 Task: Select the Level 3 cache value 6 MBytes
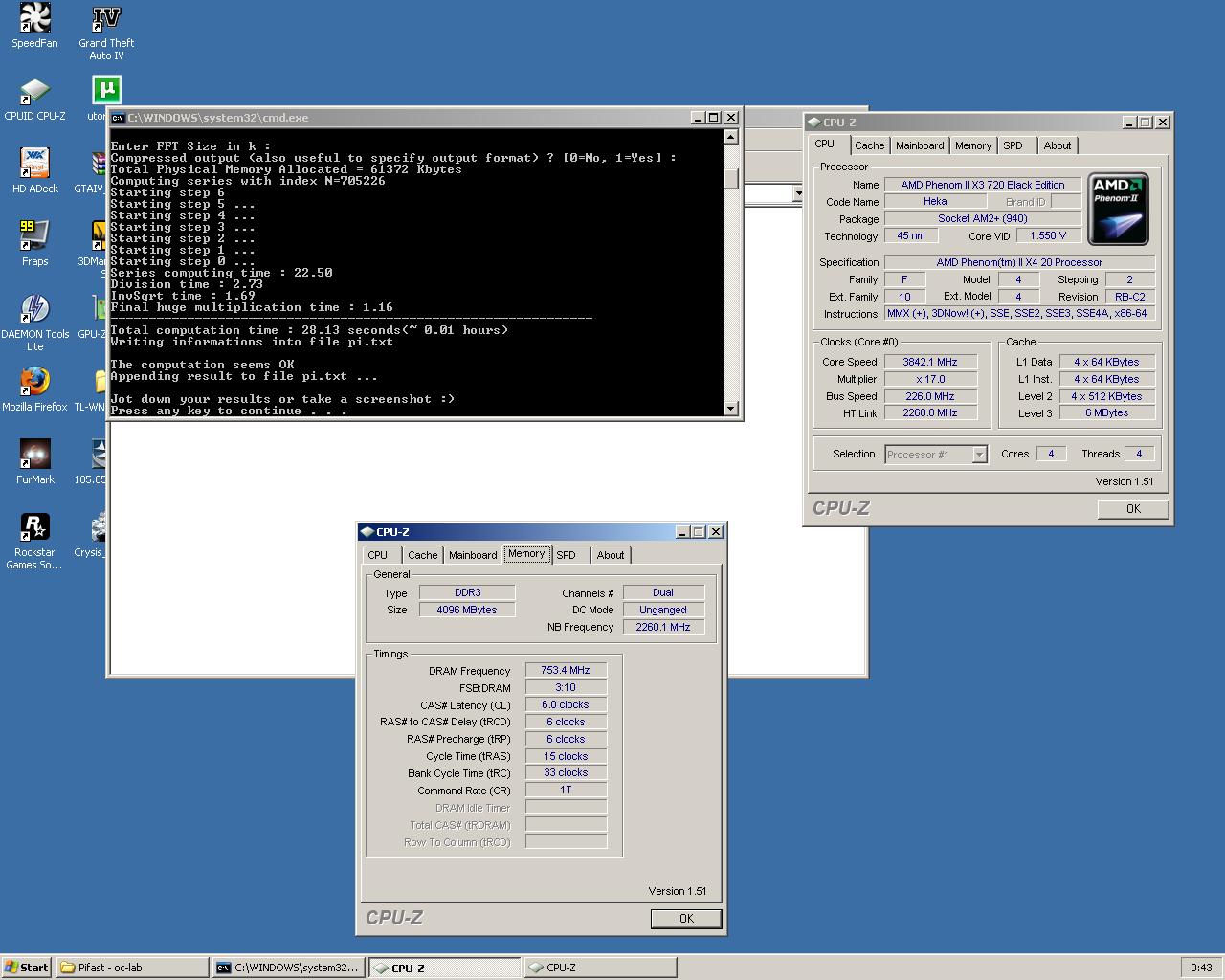click(x=1106, y=412)
